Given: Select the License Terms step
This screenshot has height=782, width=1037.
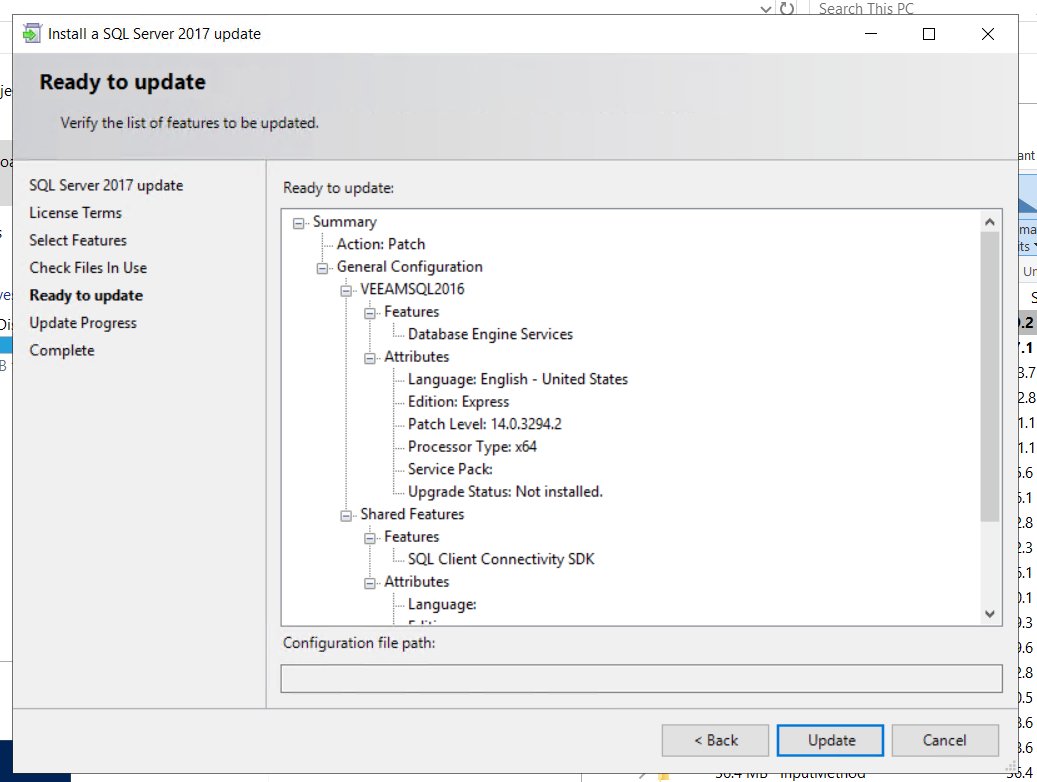Looking at the screenshot, I should 75,213.
